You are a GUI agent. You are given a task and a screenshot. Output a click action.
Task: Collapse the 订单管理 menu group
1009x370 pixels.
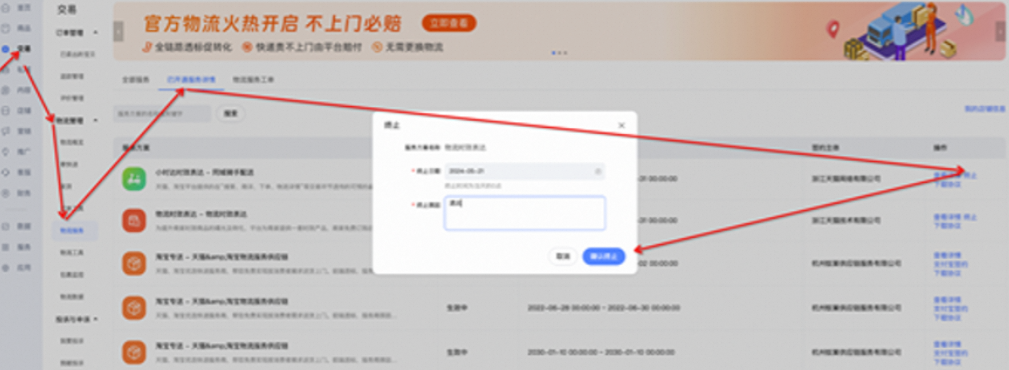click(x=96, y=32)
